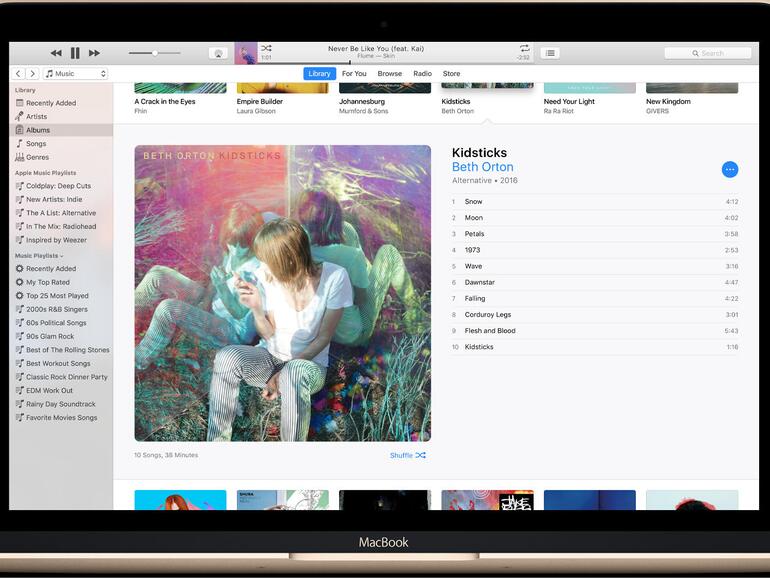Click the now playing album thumbnail

click(x=246, y=53)
